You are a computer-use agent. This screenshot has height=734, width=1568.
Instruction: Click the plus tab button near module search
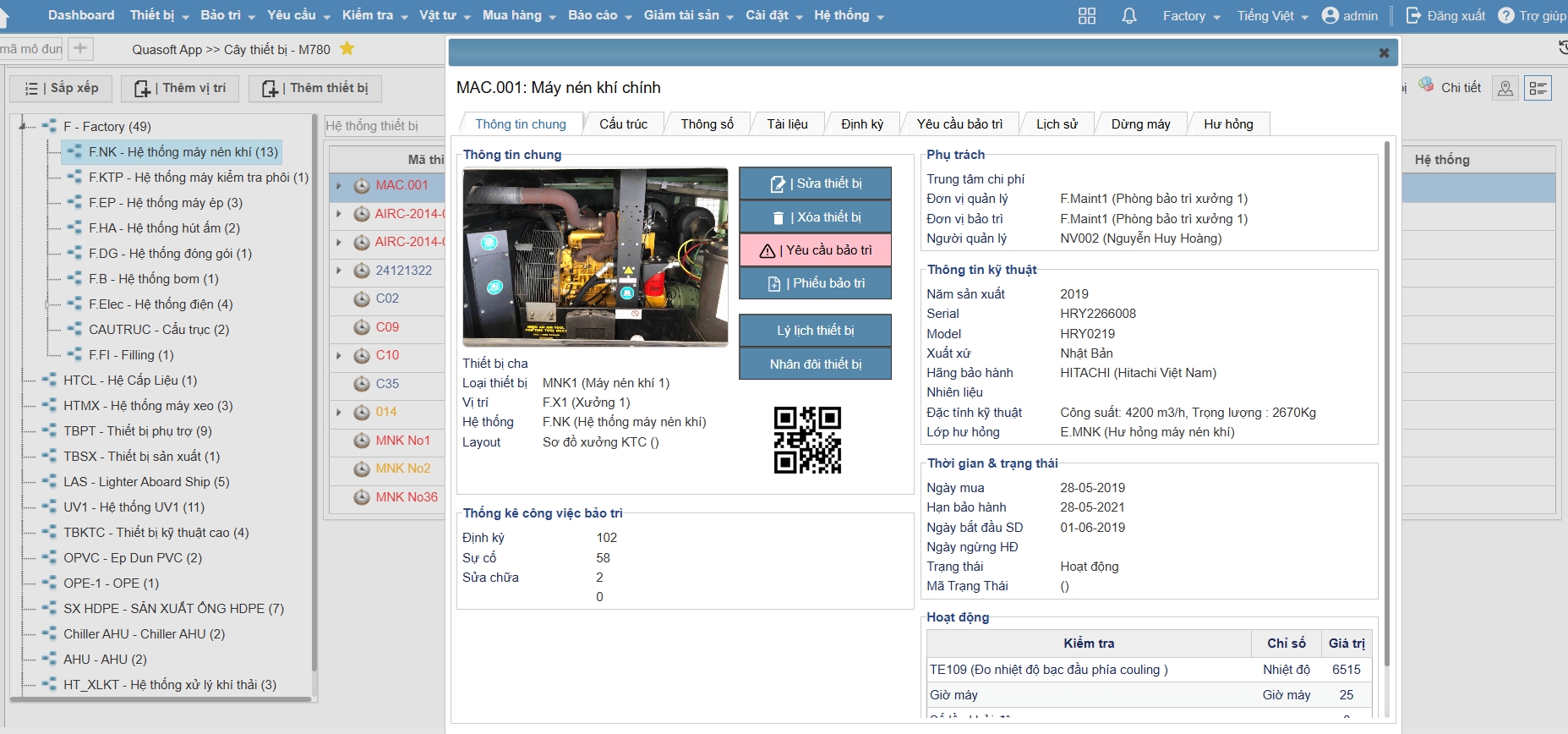tap(80, 48)
